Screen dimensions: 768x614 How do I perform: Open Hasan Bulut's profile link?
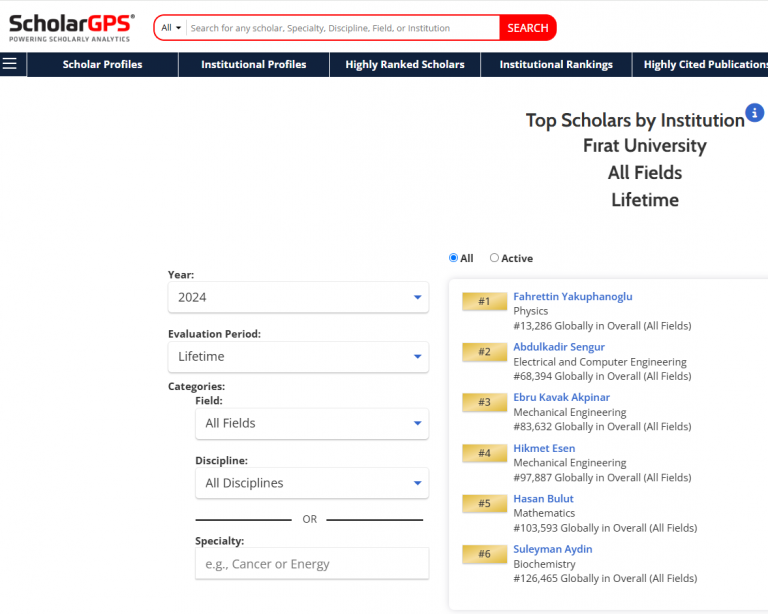(x=543, y=498)
